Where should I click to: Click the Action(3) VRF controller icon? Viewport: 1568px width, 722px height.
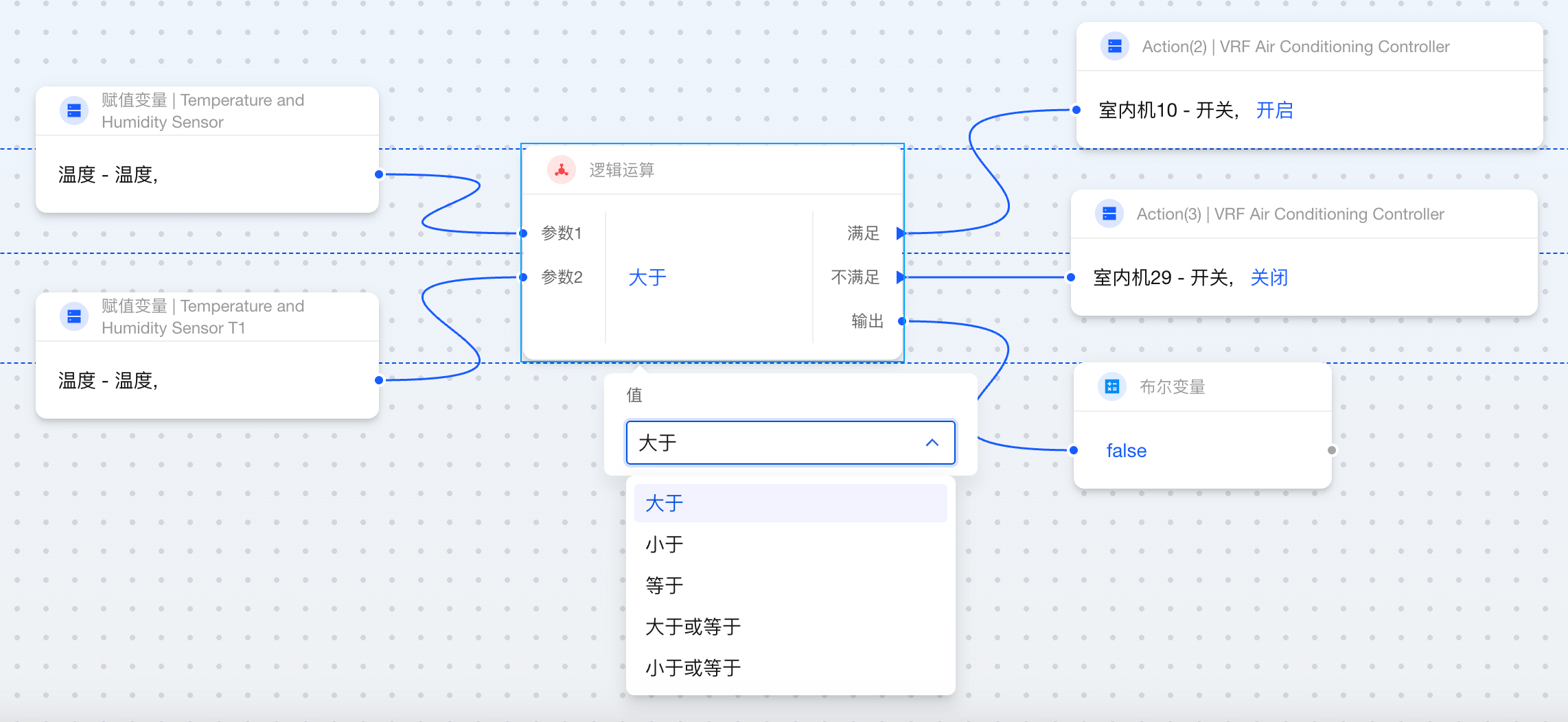click(1109, 214)
